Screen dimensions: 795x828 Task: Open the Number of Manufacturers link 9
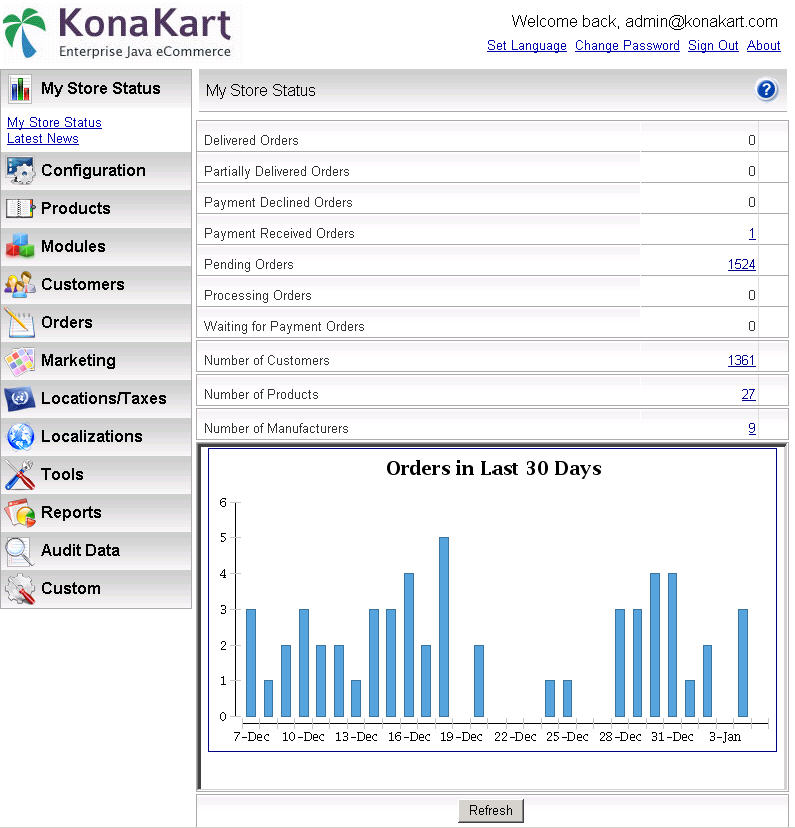pyautogui.click(x=752, y=428)
